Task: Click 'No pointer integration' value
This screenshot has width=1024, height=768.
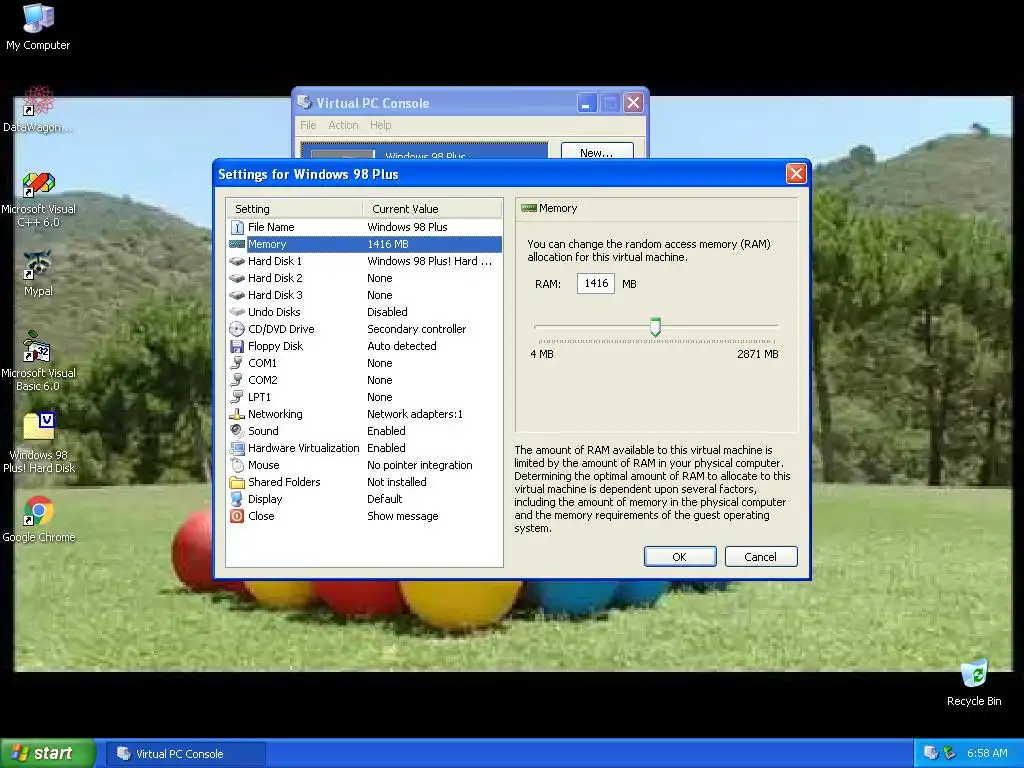Action: (x=419, y=465)
